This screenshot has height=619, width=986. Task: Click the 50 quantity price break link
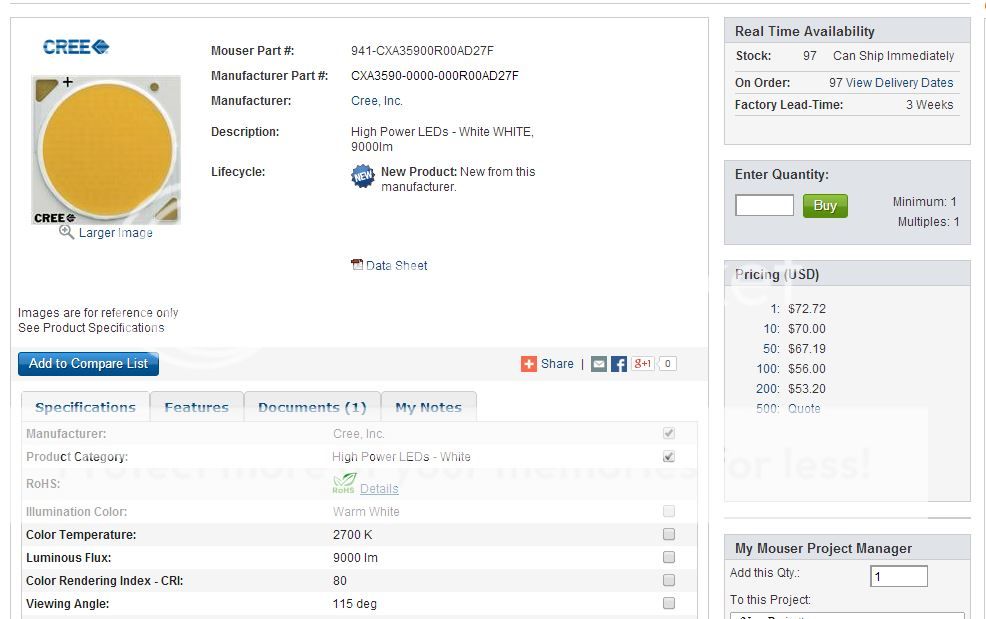pos(771,349)
